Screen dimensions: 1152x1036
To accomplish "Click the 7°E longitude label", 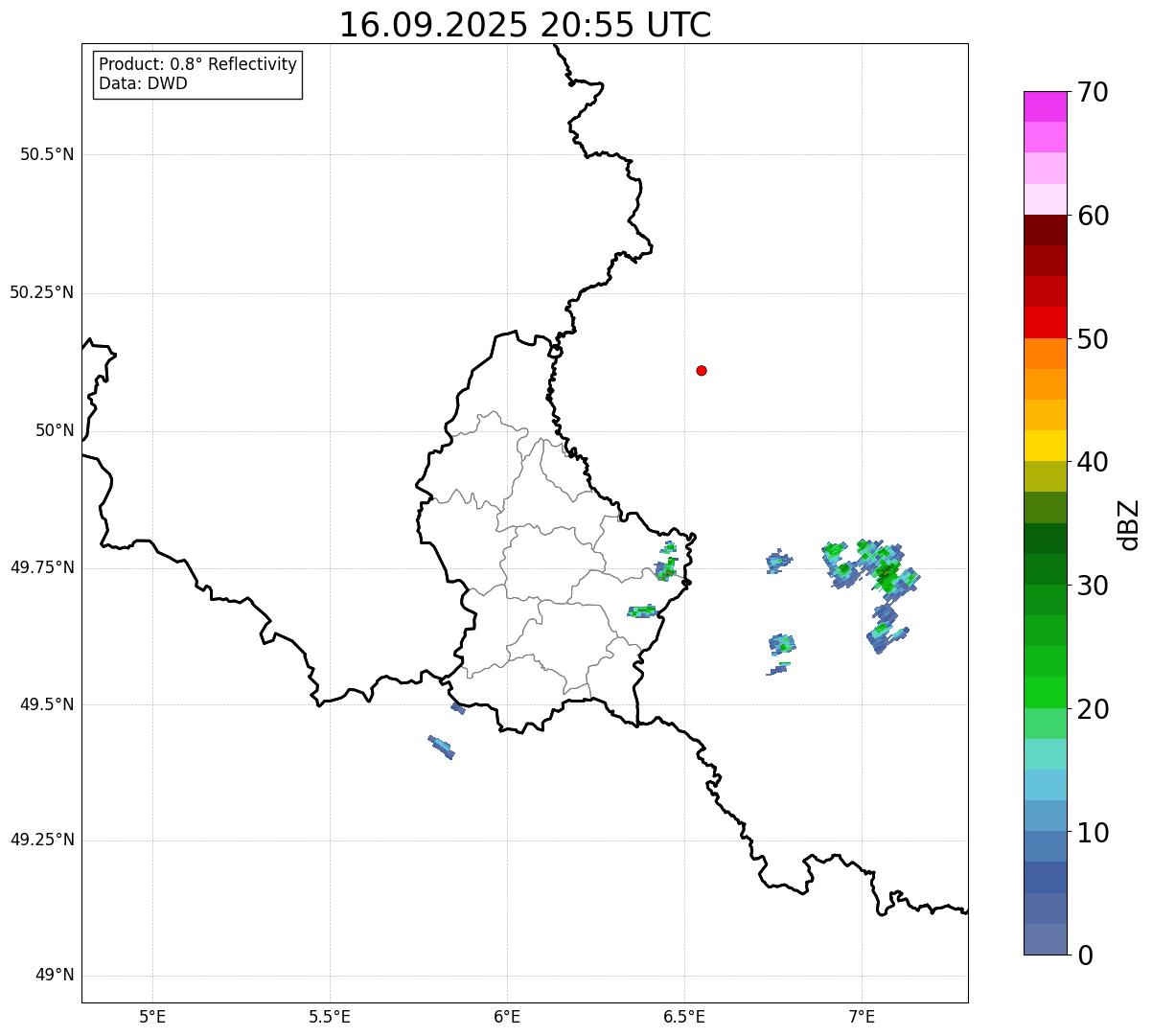I will coord(862,1017).
